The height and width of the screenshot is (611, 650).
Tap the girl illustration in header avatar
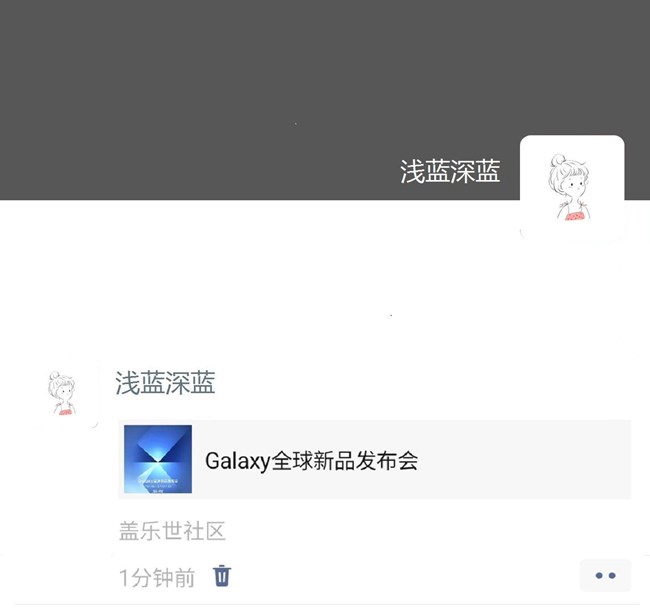point(570,187)
